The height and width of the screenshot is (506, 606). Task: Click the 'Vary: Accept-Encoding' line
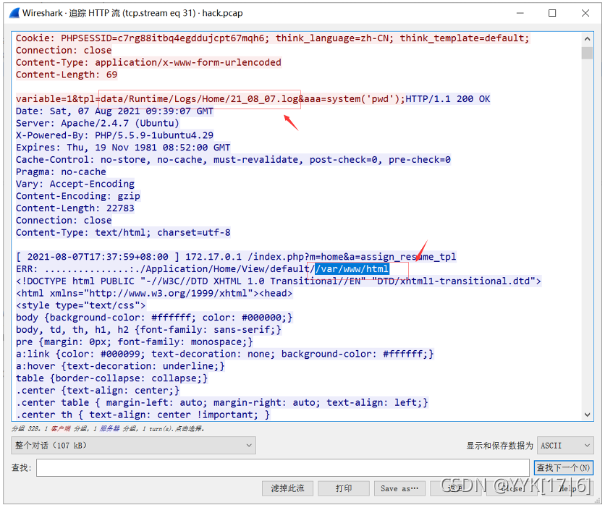[75, 184]
